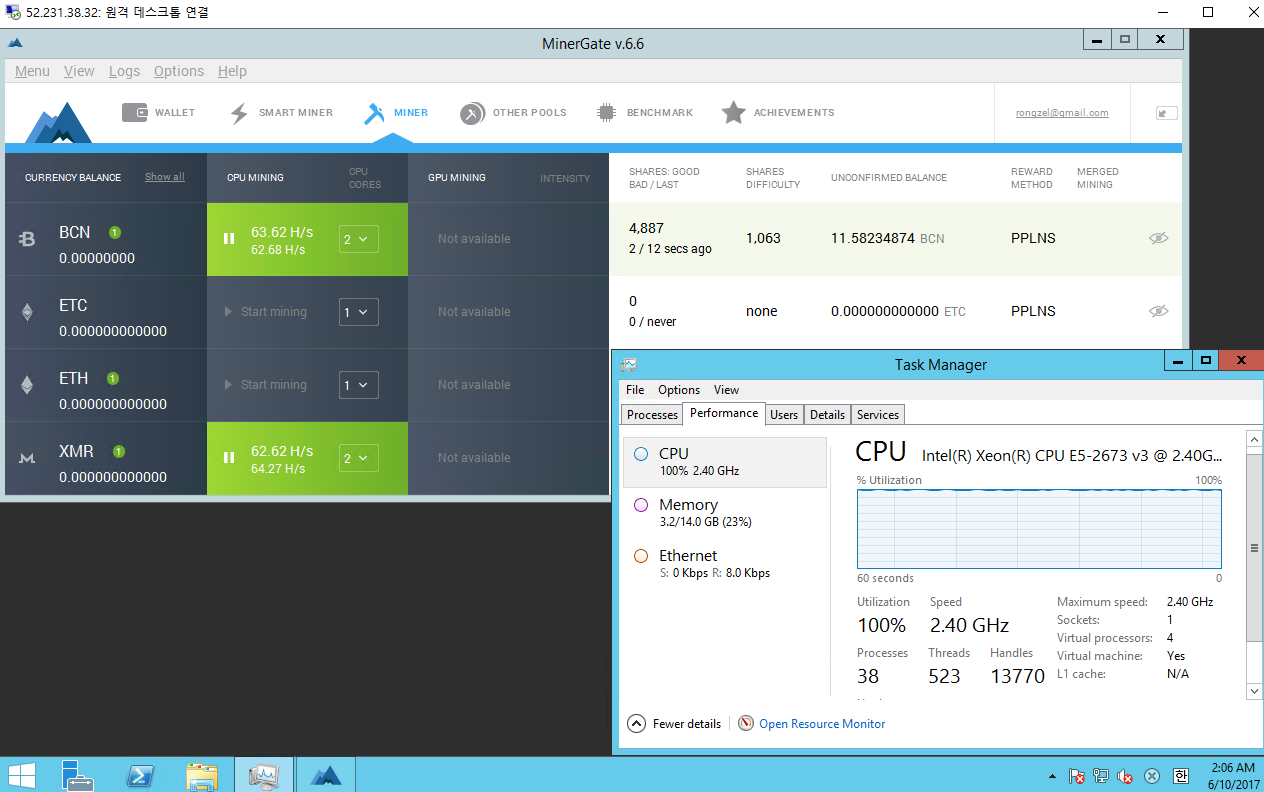The image size is (1264, 792).
Task: Click Task Manager vertical scrollbar
Action: [1254, 548]
